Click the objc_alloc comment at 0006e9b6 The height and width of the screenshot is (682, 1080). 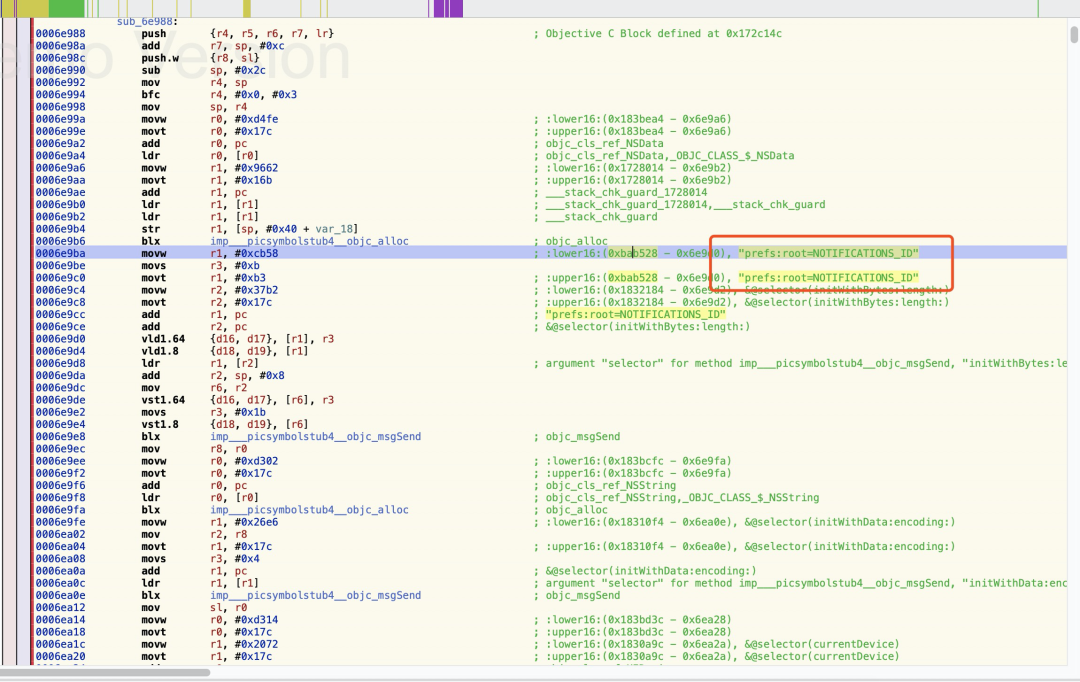pyautogui.click(x=577, y=241)
